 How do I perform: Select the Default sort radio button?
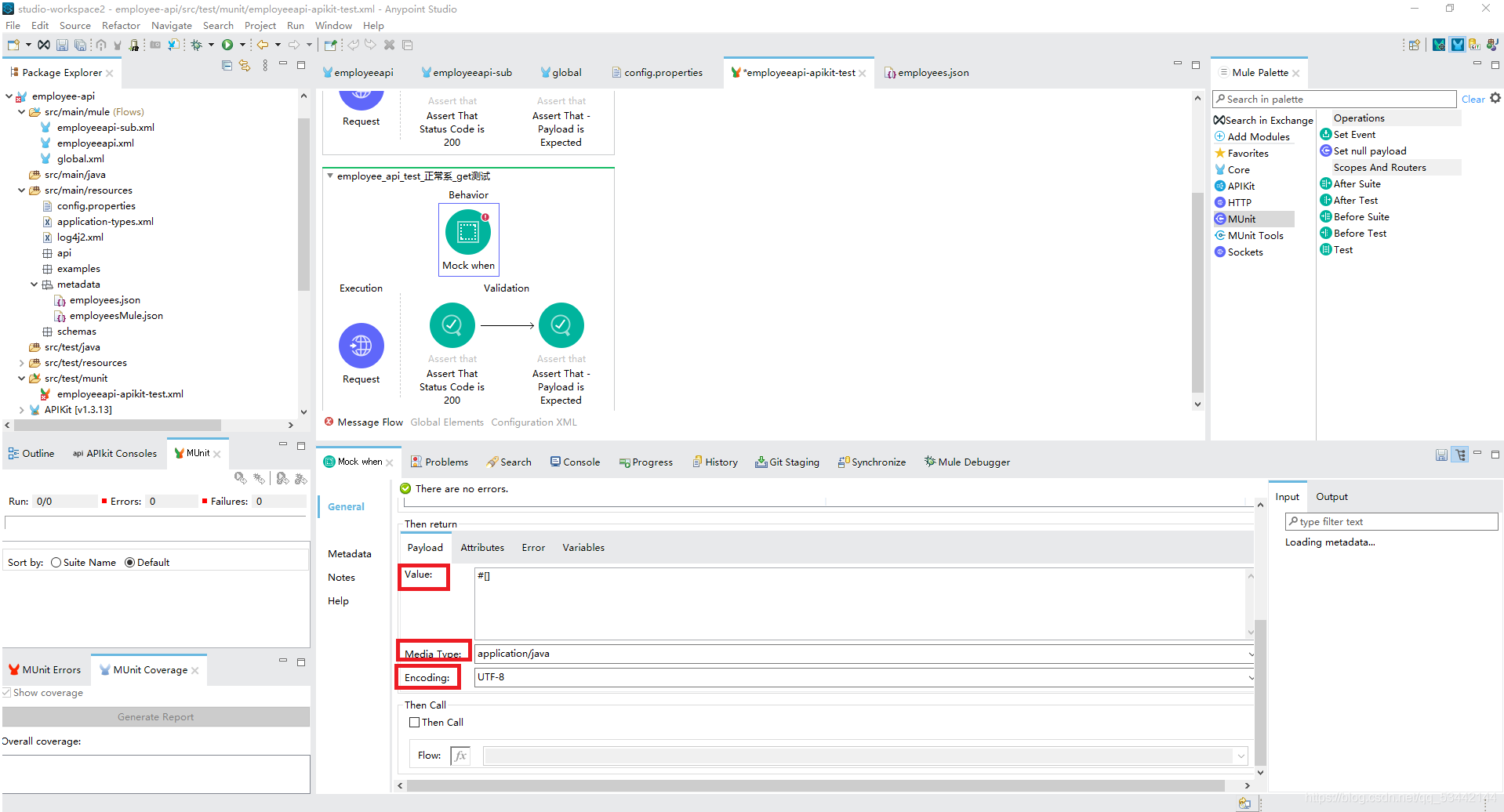coord(130,563)
